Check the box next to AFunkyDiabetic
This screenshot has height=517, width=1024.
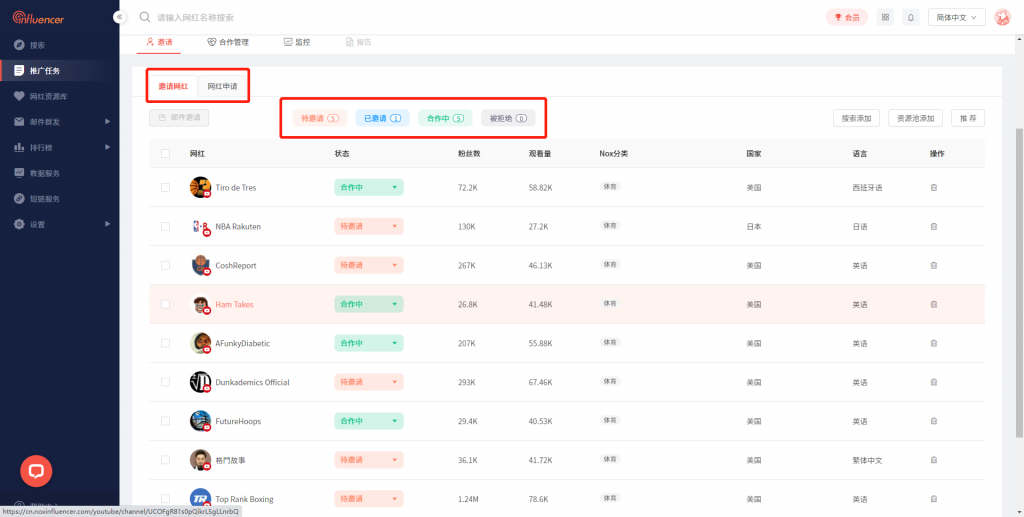[165, 343]
